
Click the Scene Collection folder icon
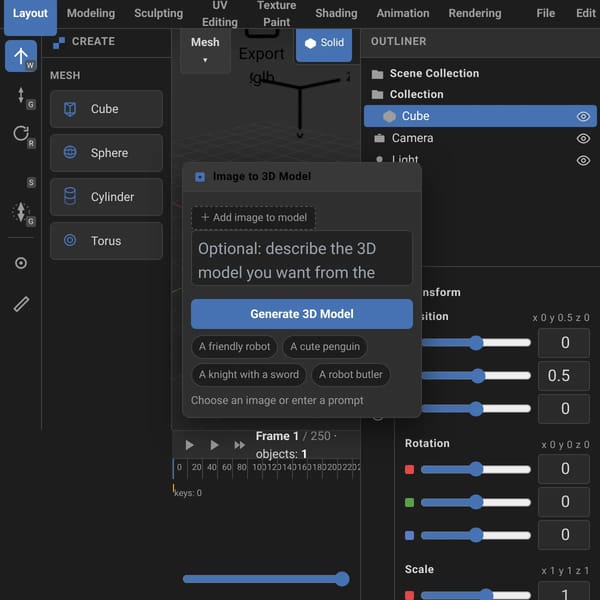point(378,74)
